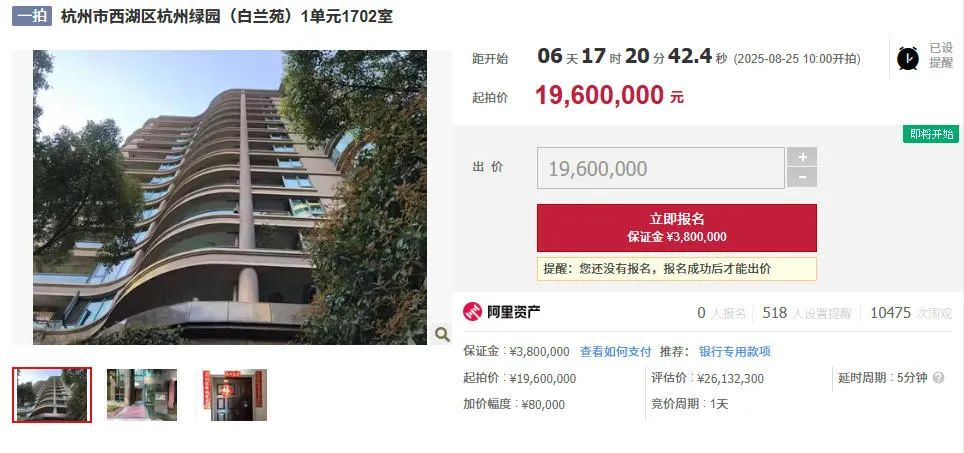Open the 银行专用款项 link
The image size is (964, 453).
(735, 352)
